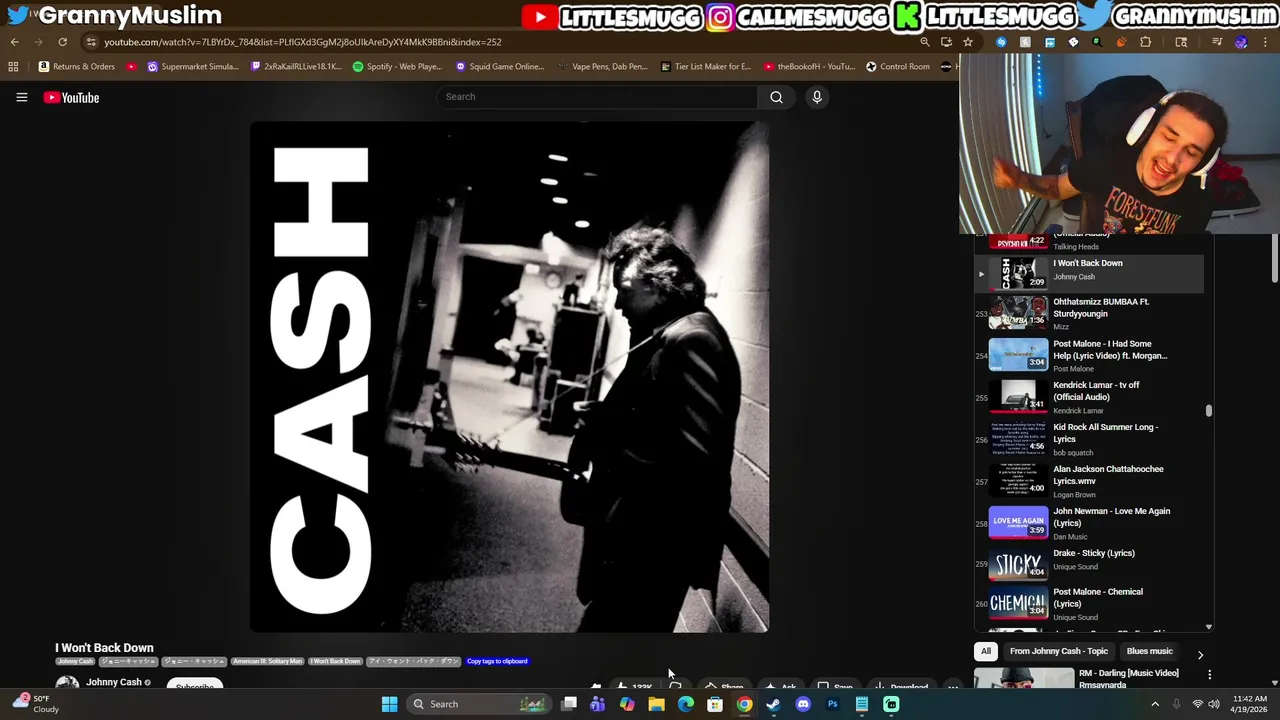The image size is (1280, 720).
Task: Click the Windows taskbar Search box
Action: (479, 704)
